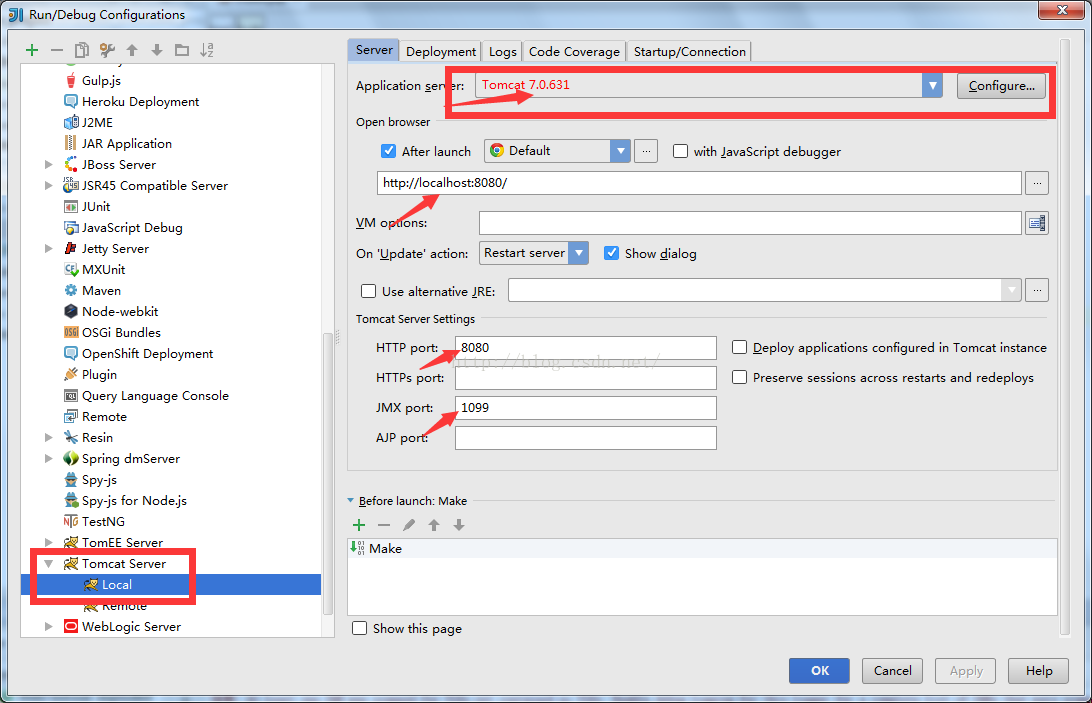
Task: Click into HTTP port field
Action: pyautogui.click(x=586, y=348)
